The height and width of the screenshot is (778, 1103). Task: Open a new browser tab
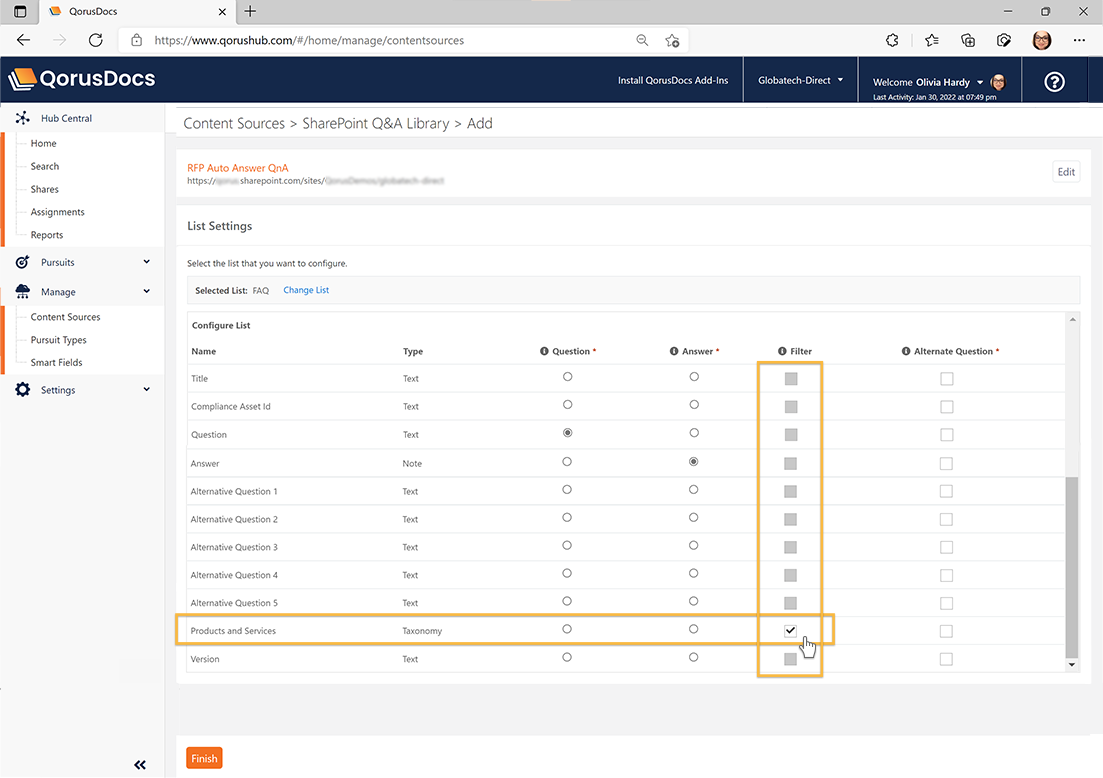pyautogui.click(x=250, y=11)
